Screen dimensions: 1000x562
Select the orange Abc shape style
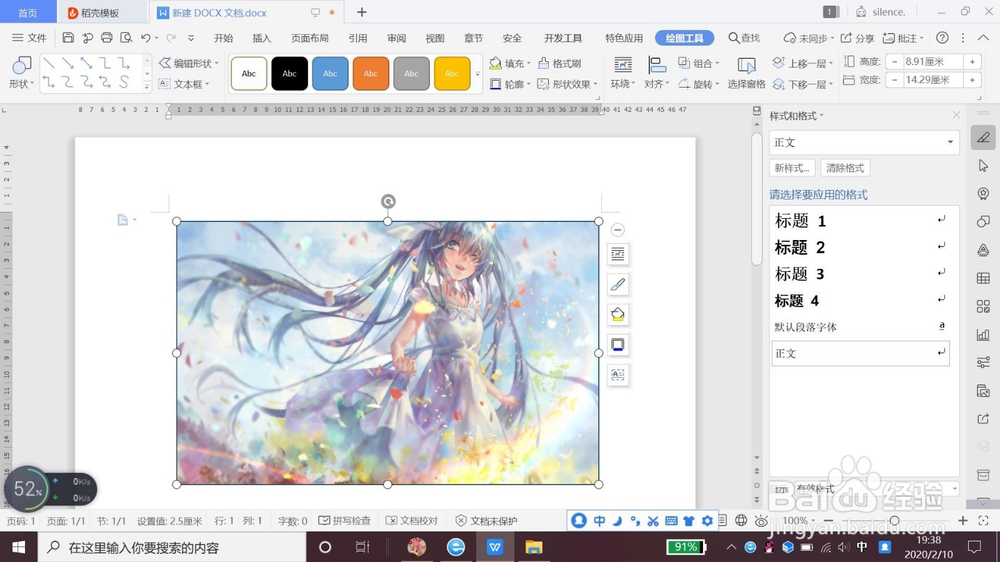(371, 73)
